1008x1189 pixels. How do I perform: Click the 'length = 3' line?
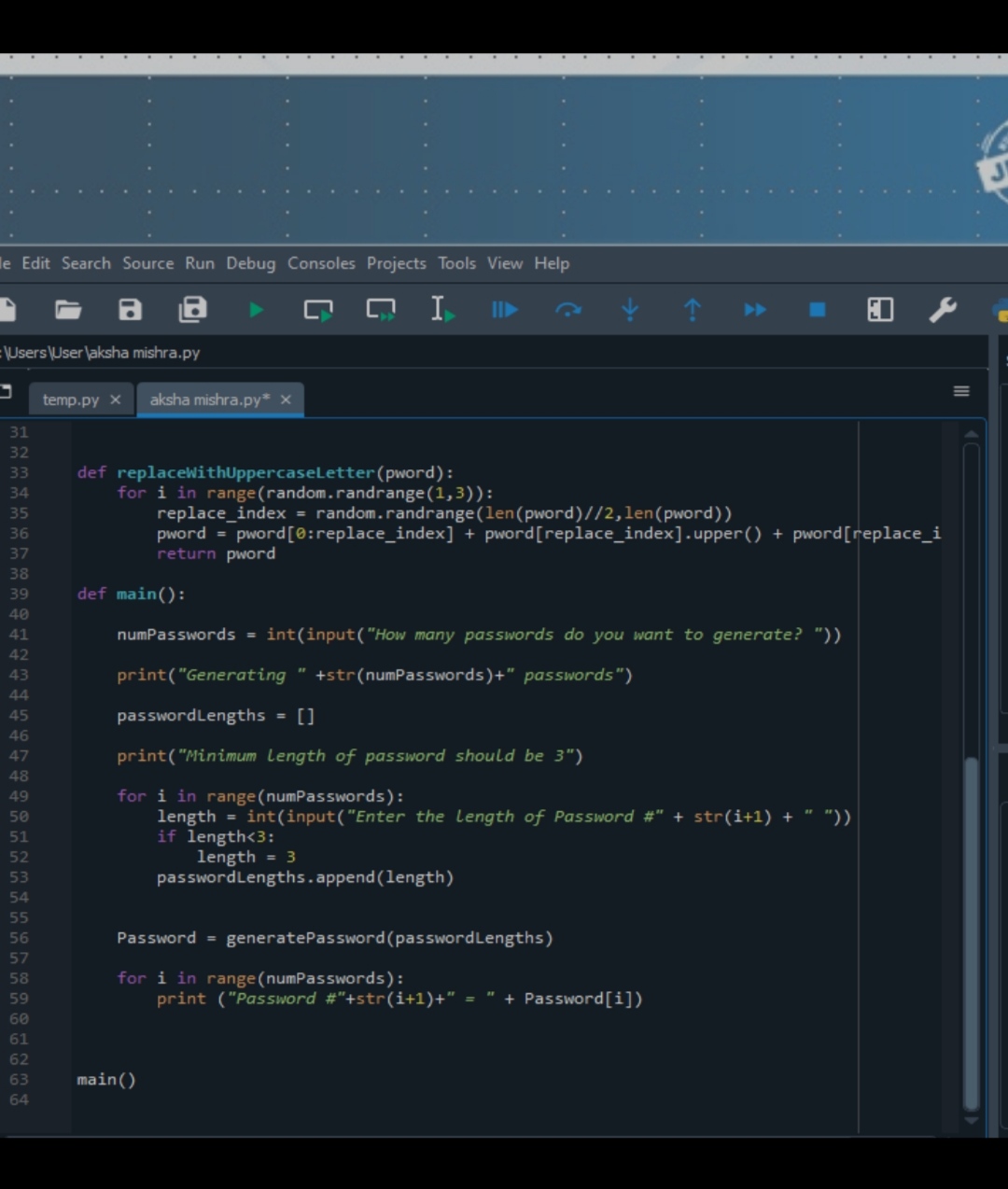coord(246,857)
